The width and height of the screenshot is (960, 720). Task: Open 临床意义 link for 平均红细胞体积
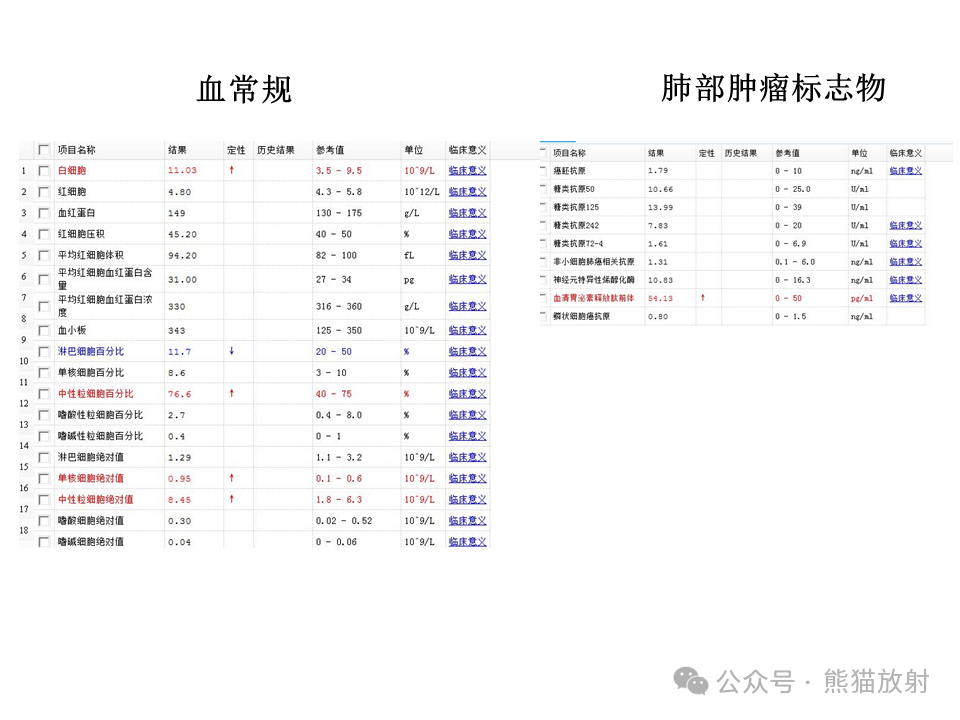(x=467, y=255)
